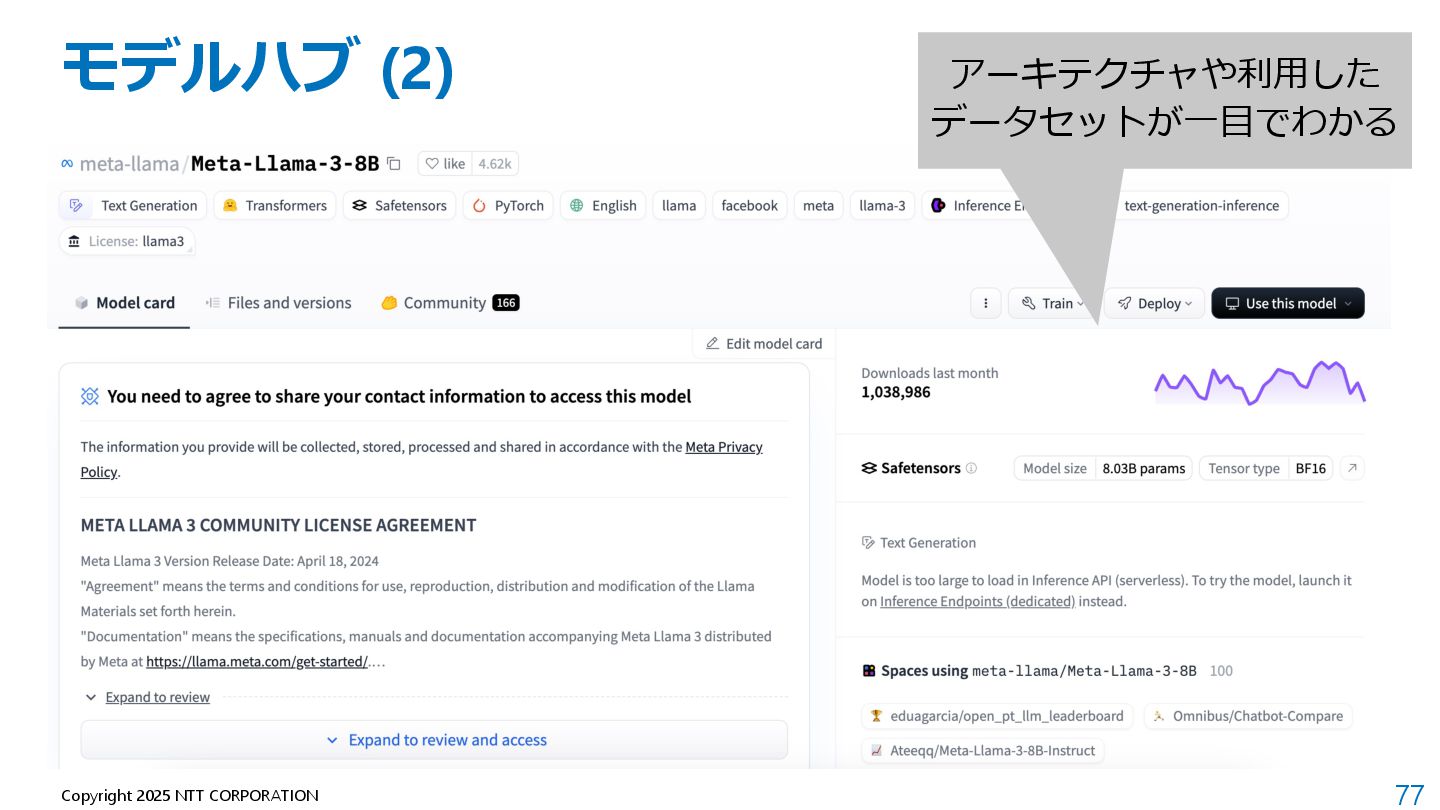The image size is (1440, 810).
Task: Select the PyTorch tag
Action: pos(508,206)
